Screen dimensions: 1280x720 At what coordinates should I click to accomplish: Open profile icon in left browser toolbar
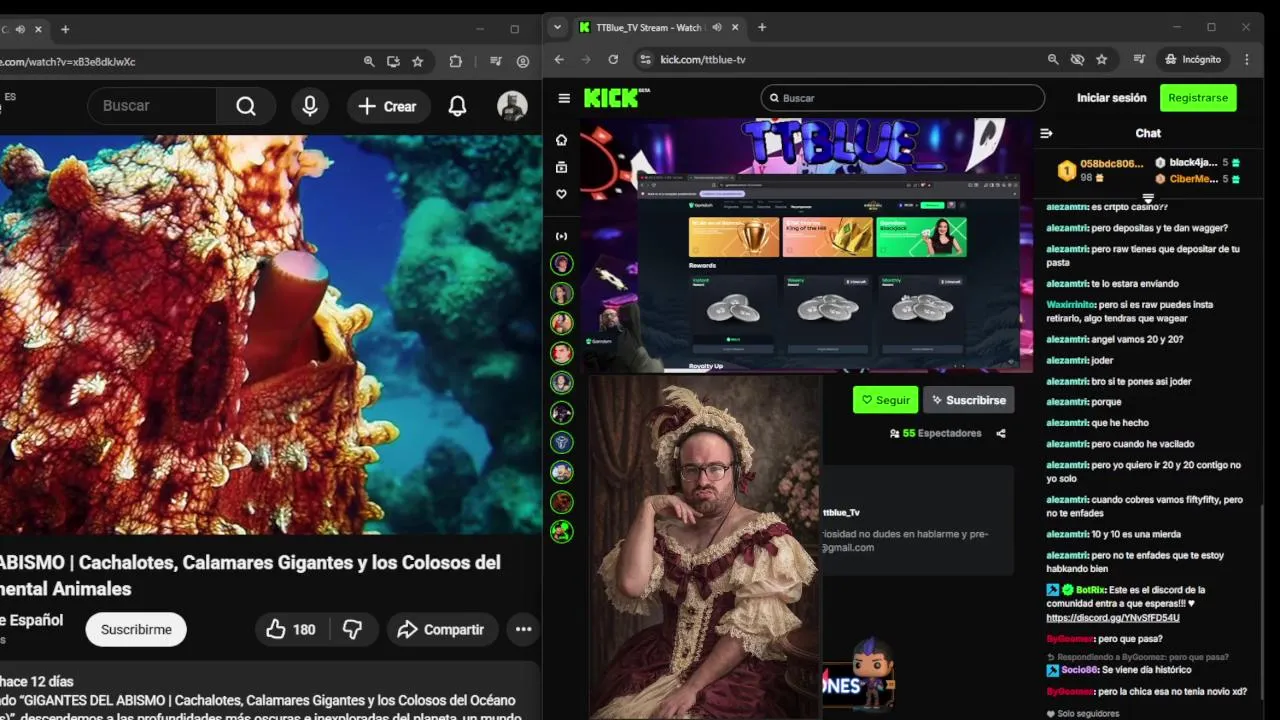point(523,61)
